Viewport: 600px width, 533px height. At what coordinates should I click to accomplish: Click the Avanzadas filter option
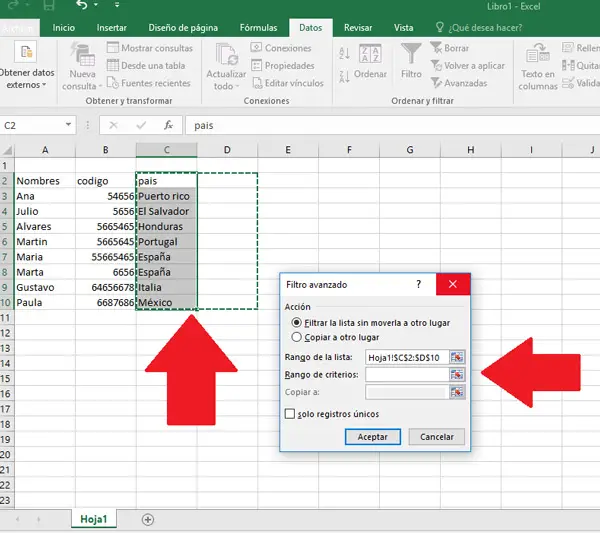pos(459,83)
